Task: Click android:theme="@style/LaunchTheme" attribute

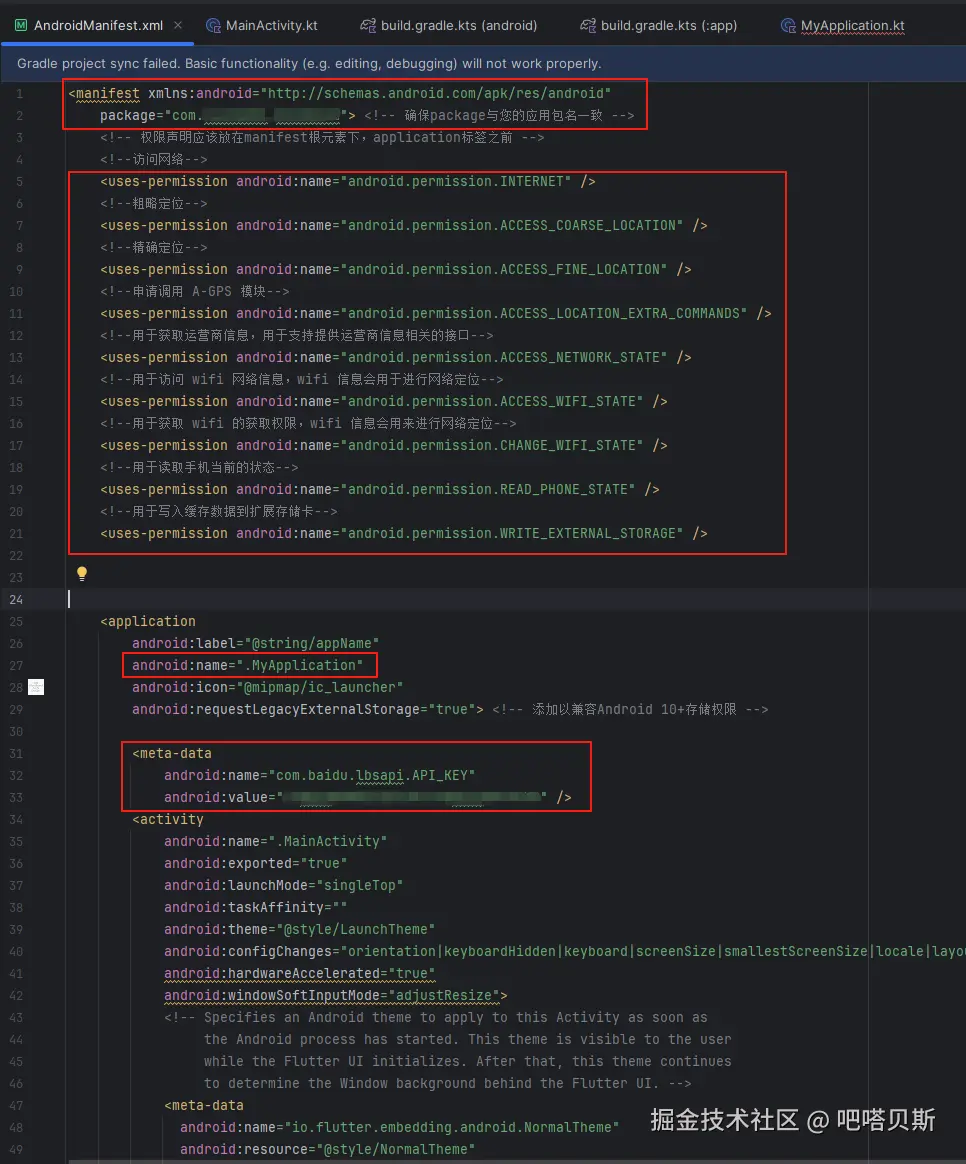Action: point(299,929)
